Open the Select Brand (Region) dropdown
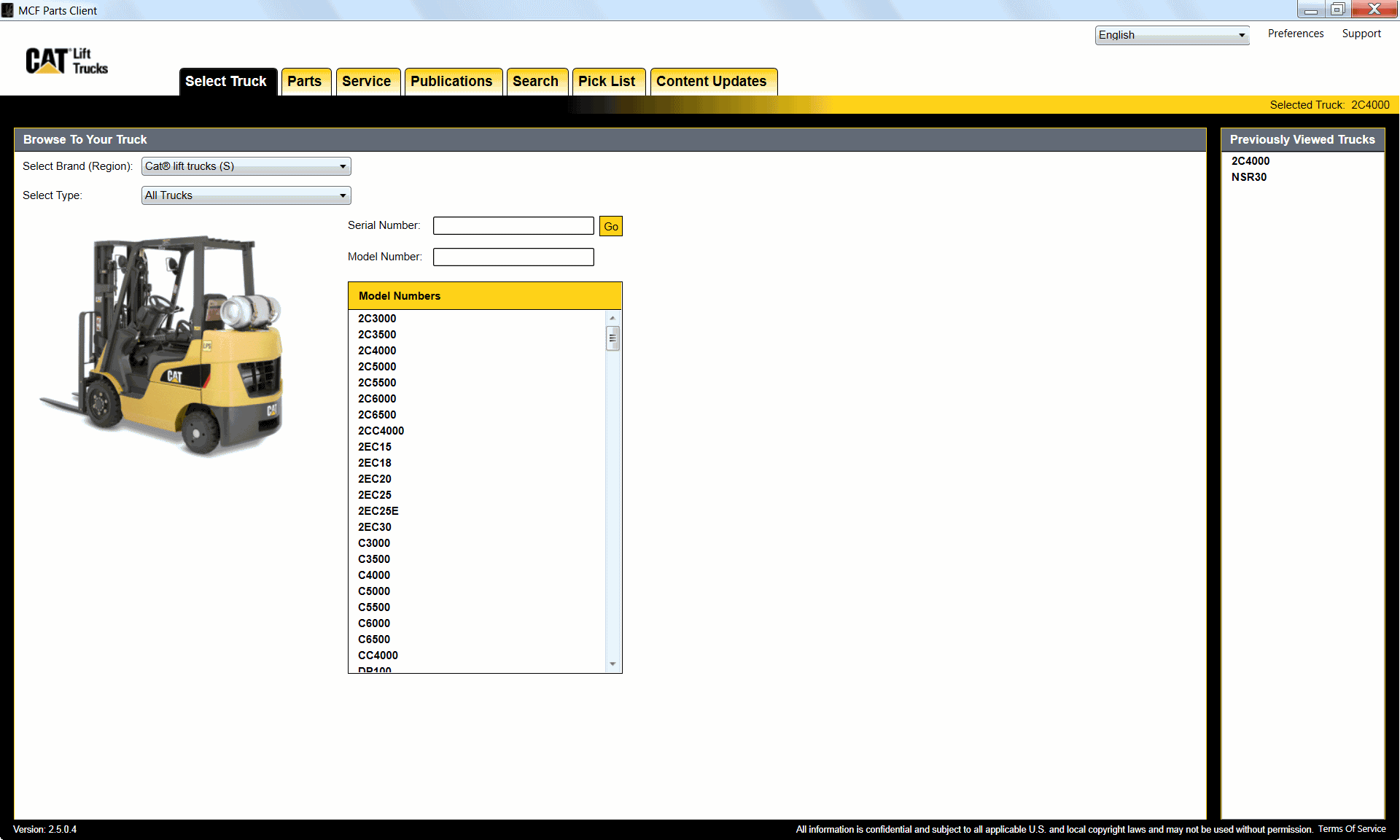 [342, 166]
